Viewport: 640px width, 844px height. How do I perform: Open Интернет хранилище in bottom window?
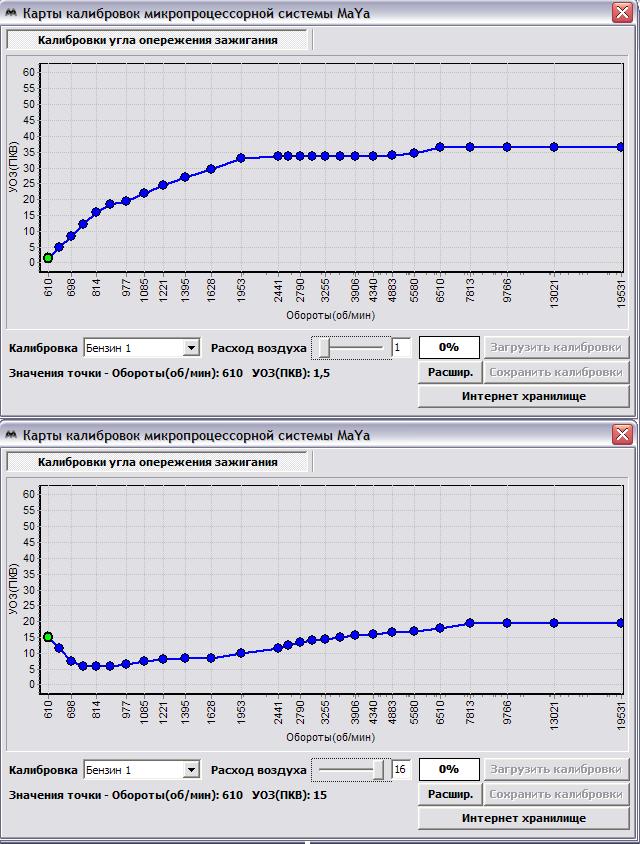(x=523, y=819)
